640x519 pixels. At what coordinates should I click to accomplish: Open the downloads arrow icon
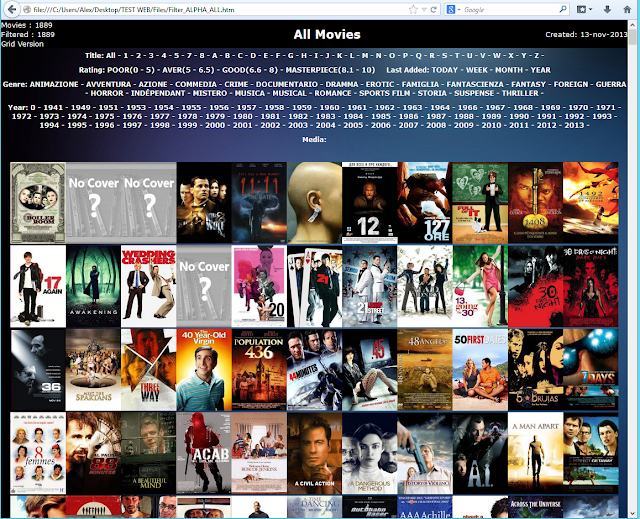click(x=607, y=9)
